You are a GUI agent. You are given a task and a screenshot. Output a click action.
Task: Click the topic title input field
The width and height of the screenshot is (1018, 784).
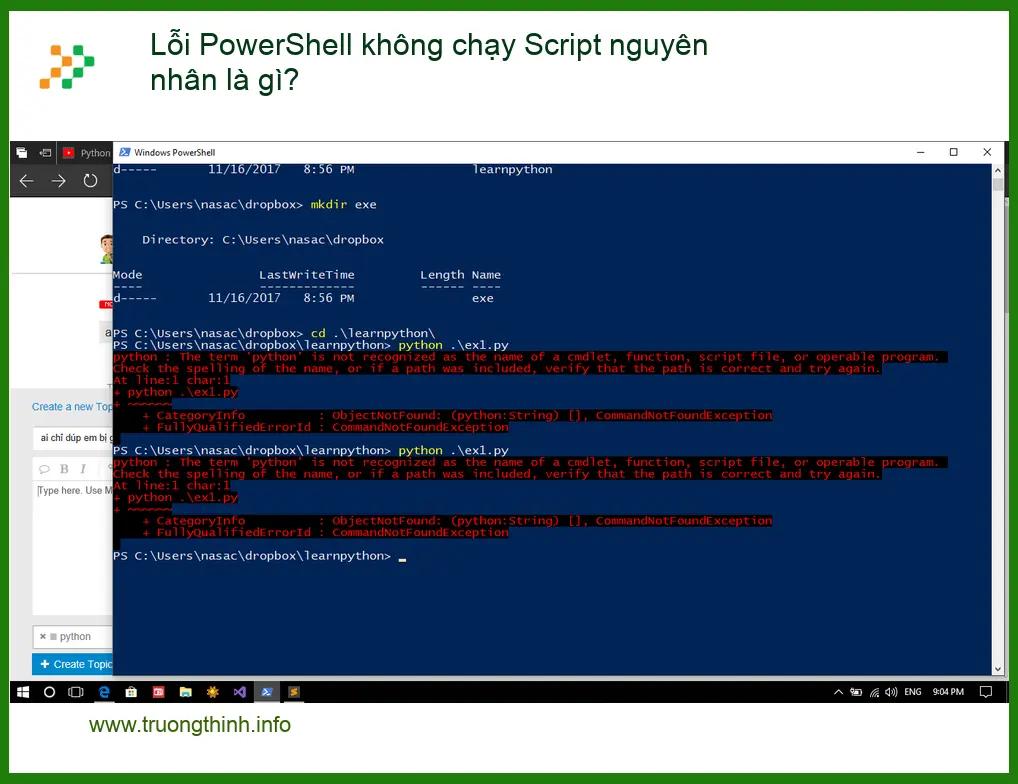(x=73, y=438)
